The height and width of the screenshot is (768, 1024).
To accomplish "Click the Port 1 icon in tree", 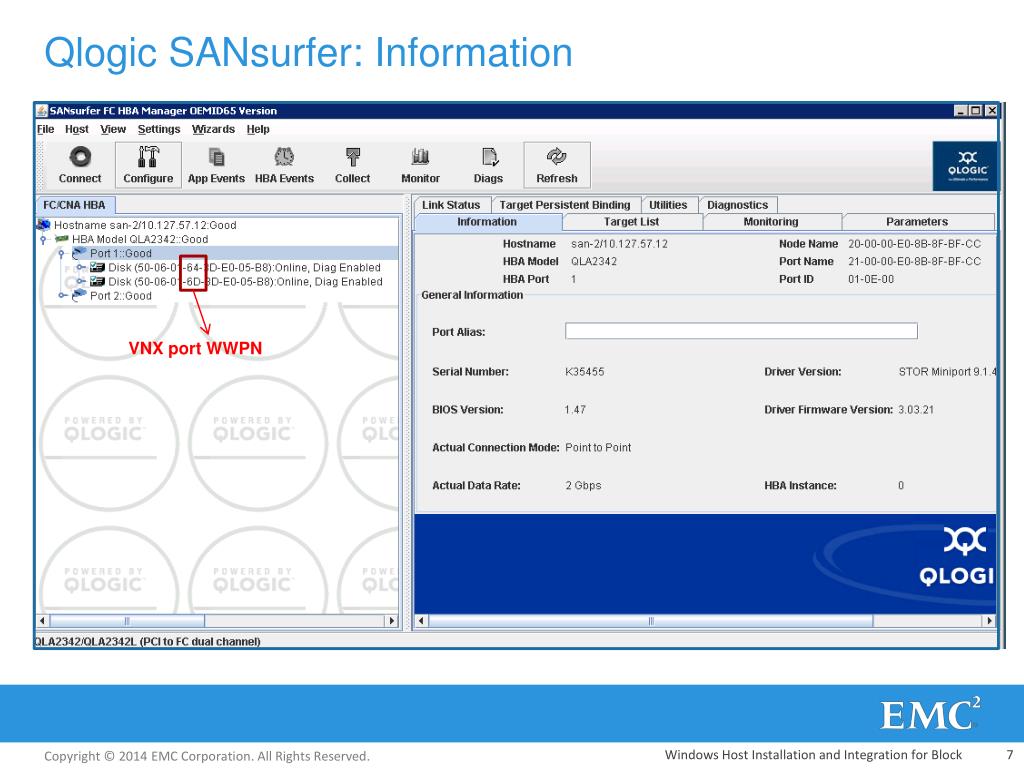I will point(80,253).
